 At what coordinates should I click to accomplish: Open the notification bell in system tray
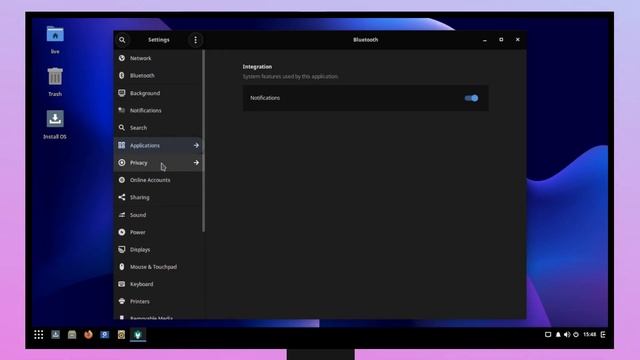pos(558,335)
